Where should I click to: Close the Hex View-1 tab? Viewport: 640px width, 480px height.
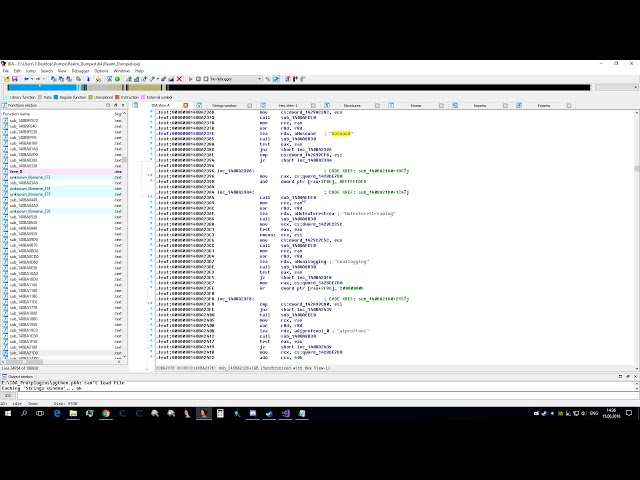[313, 105]
